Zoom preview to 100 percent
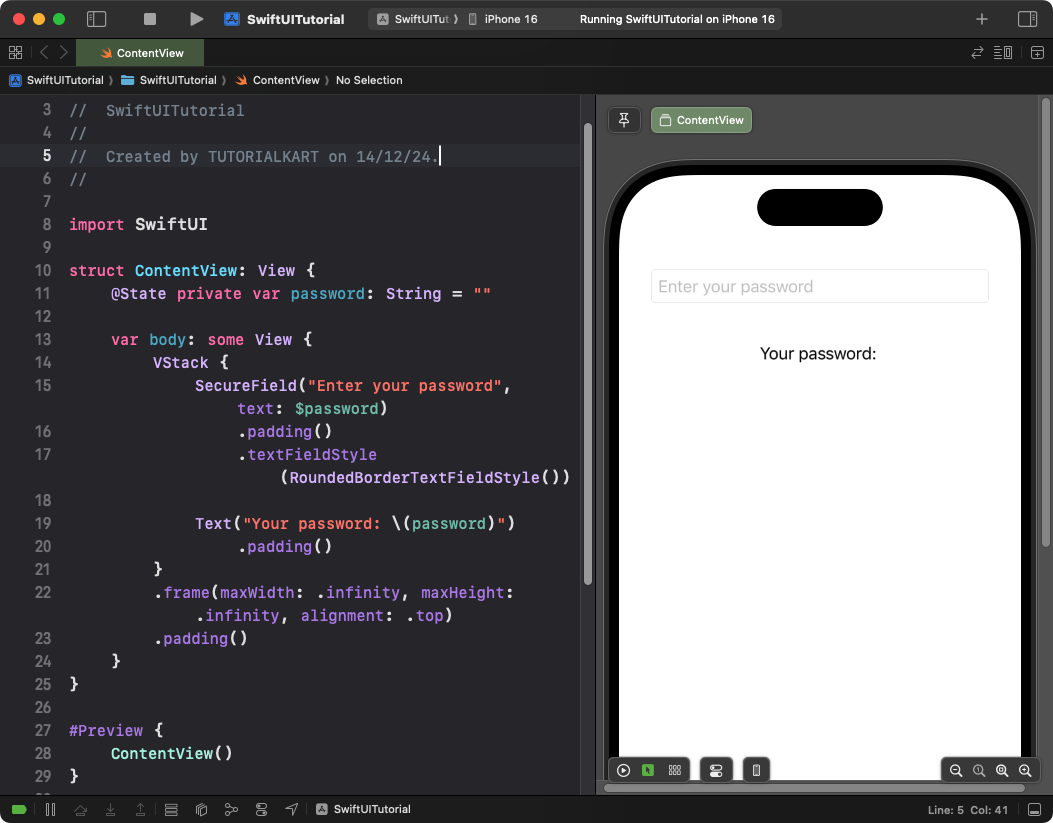Image resolution: width=1053 pixels, height=823 pixels. (x=979, y=771)
